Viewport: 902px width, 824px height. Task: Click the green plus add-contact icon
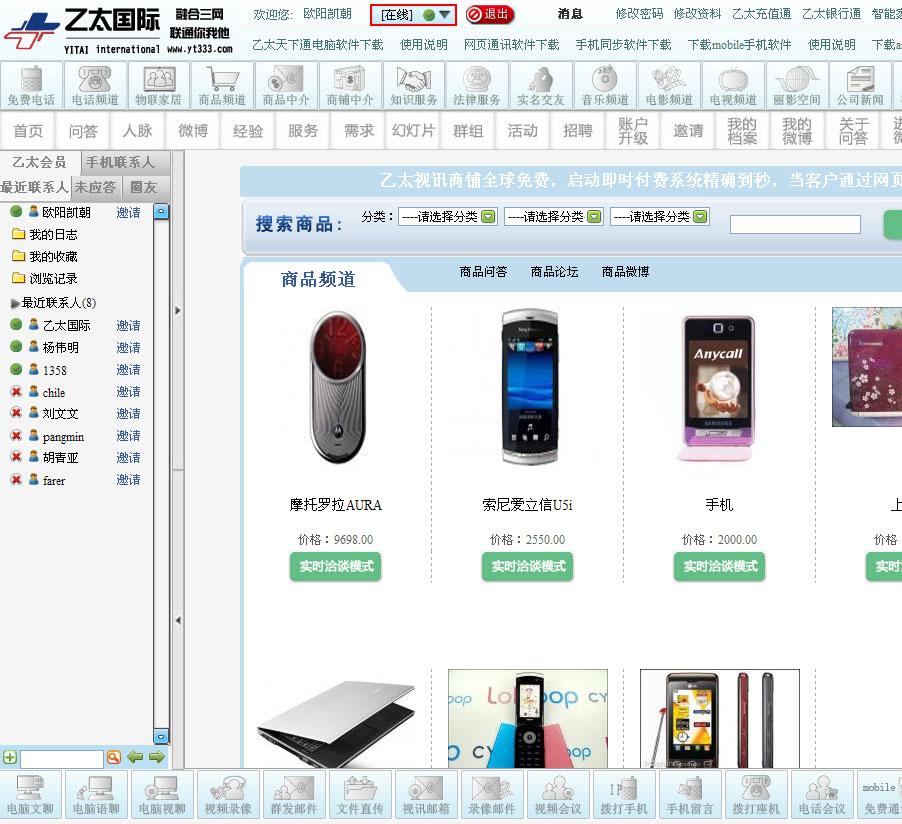[x=10, y=757]
